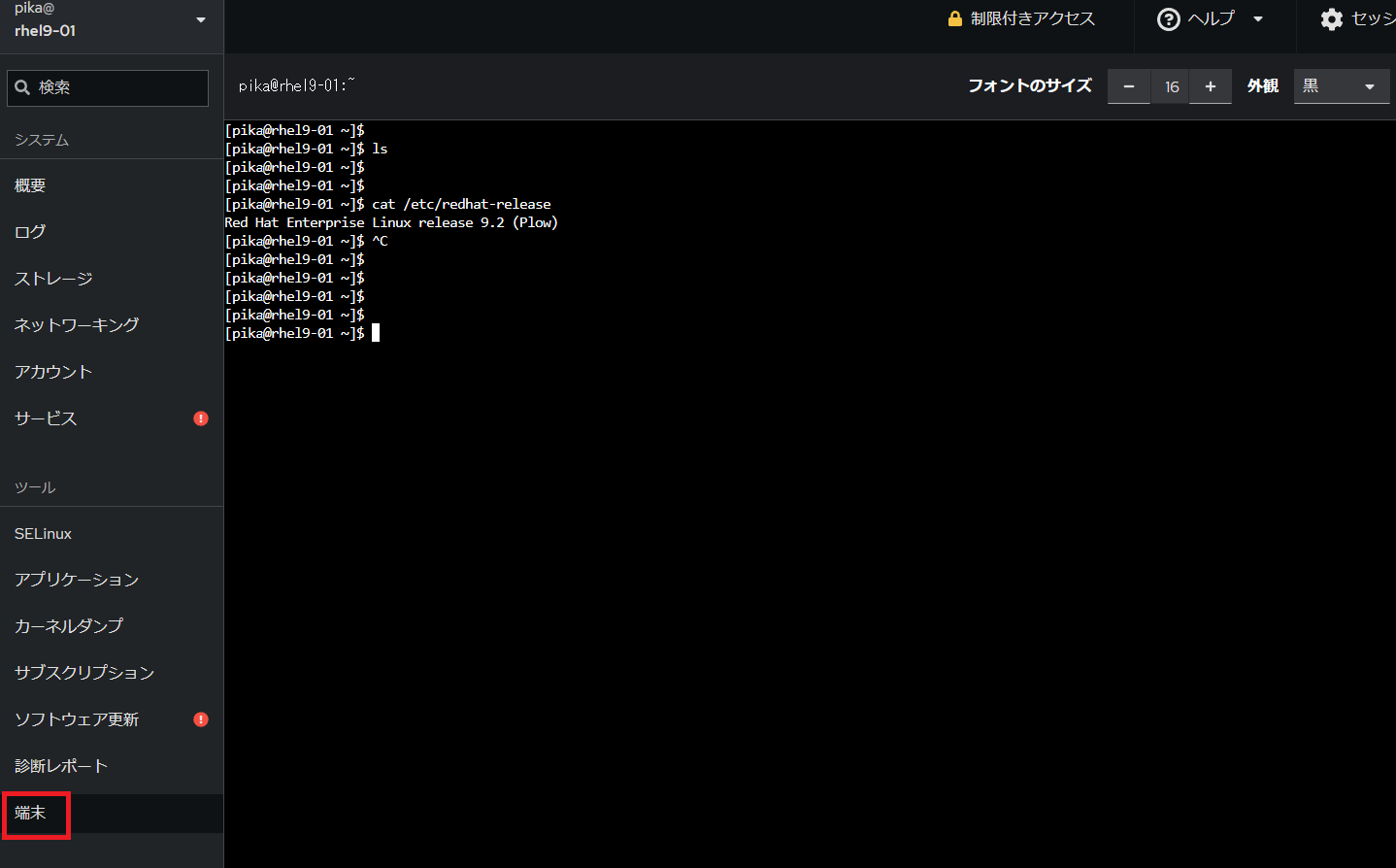Click the question mark Help icon
Screen dimensions: 1396x868
click(x=1168, y=18)
